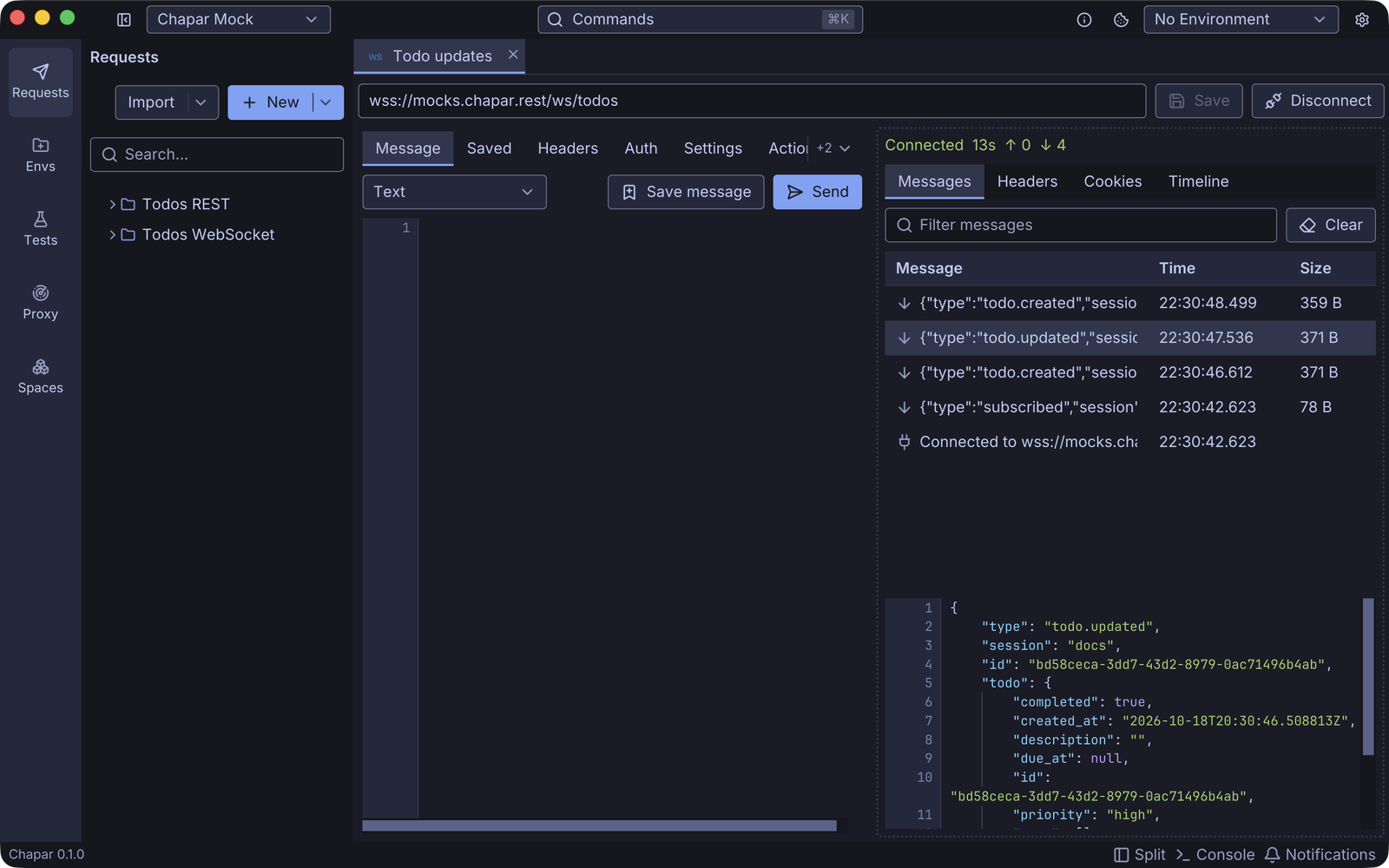Click the info icon in the title bar
This screenshot has width=1389, height=868.
tap(1084, 19)
